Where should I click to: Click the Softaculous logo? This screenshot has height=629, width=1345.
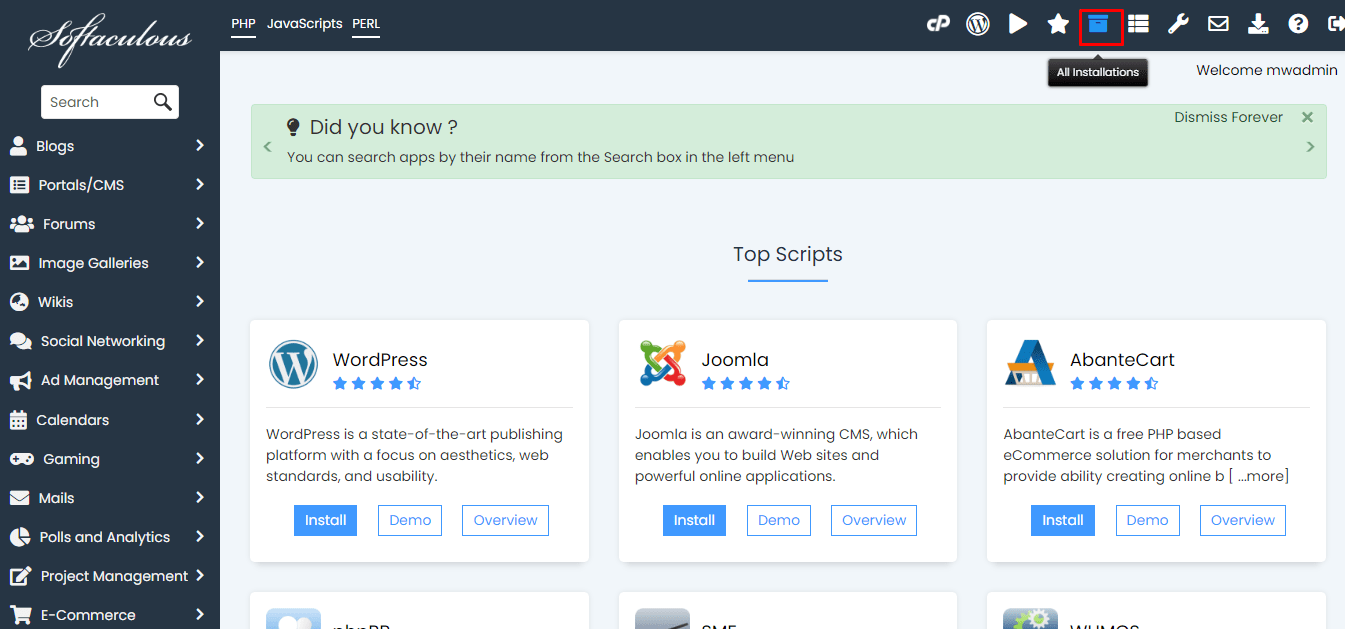click(x=110, y=40)
